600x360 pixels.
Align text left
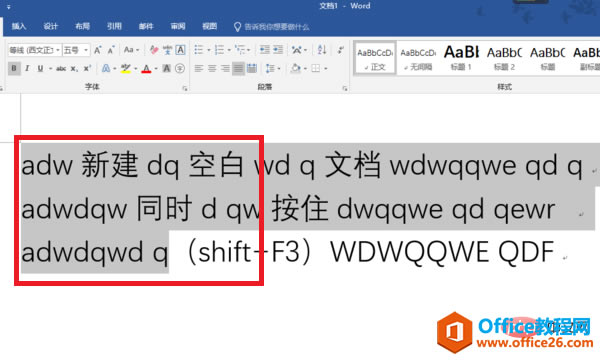click(x=199, y=68)
